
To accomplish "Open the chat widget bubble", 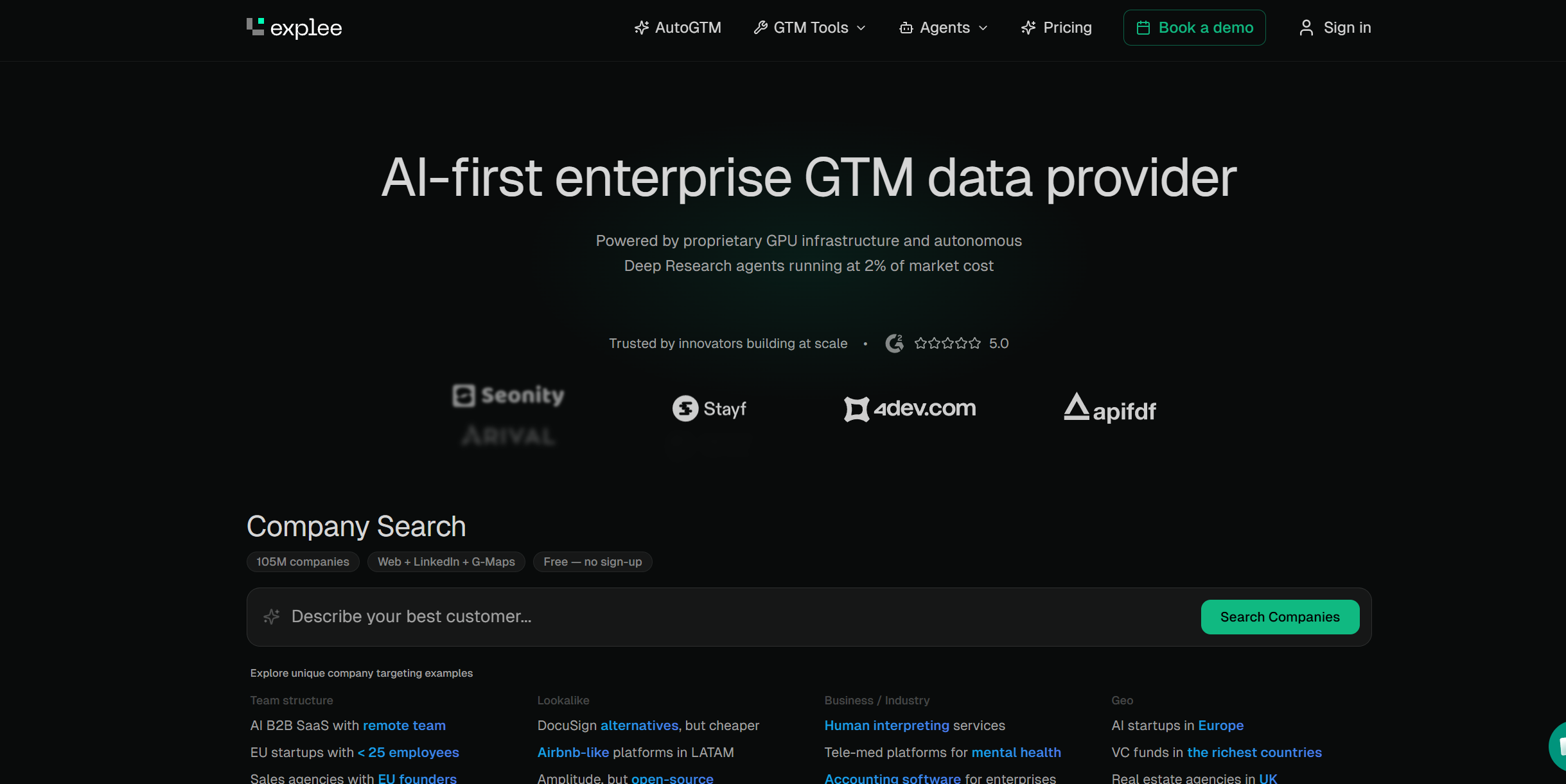I will click(x=1558, y=746).
